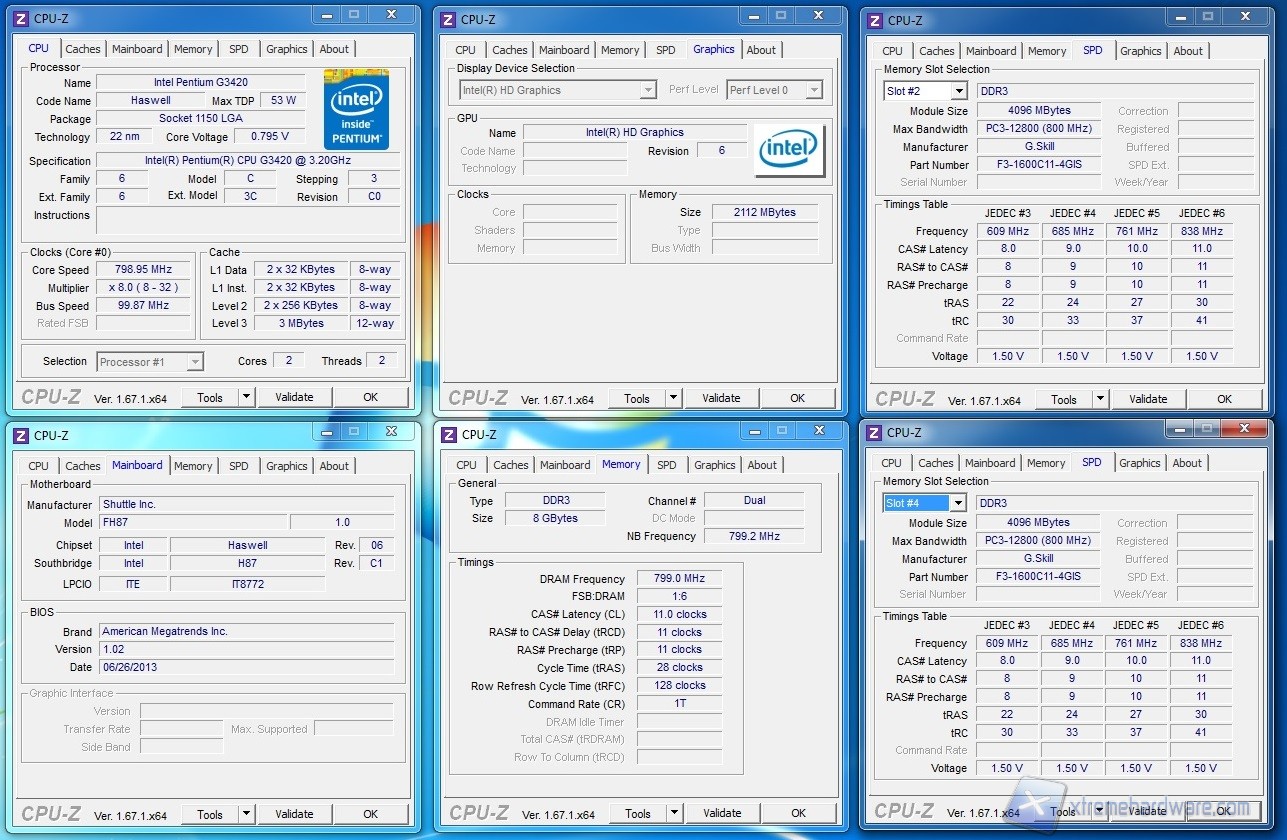
Task: Click the Intel logo in GPU section
Action: (787, 150)
